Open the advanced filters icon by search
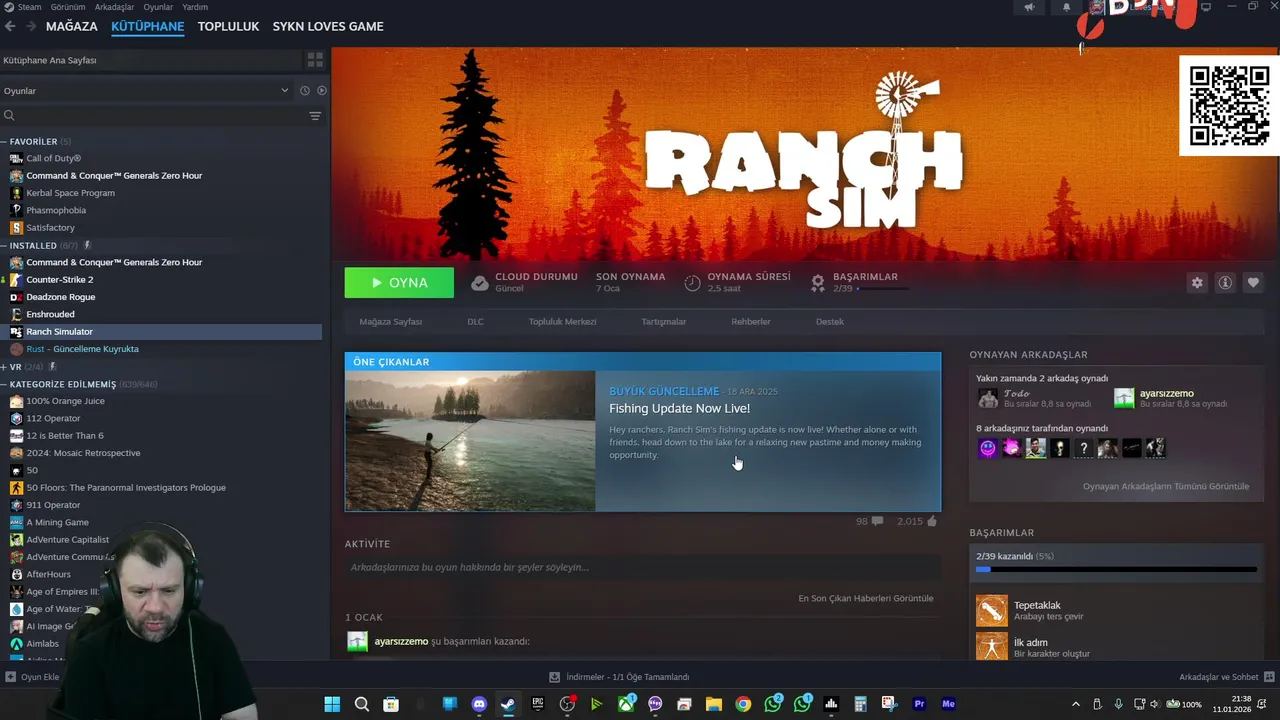 (315, 116)
